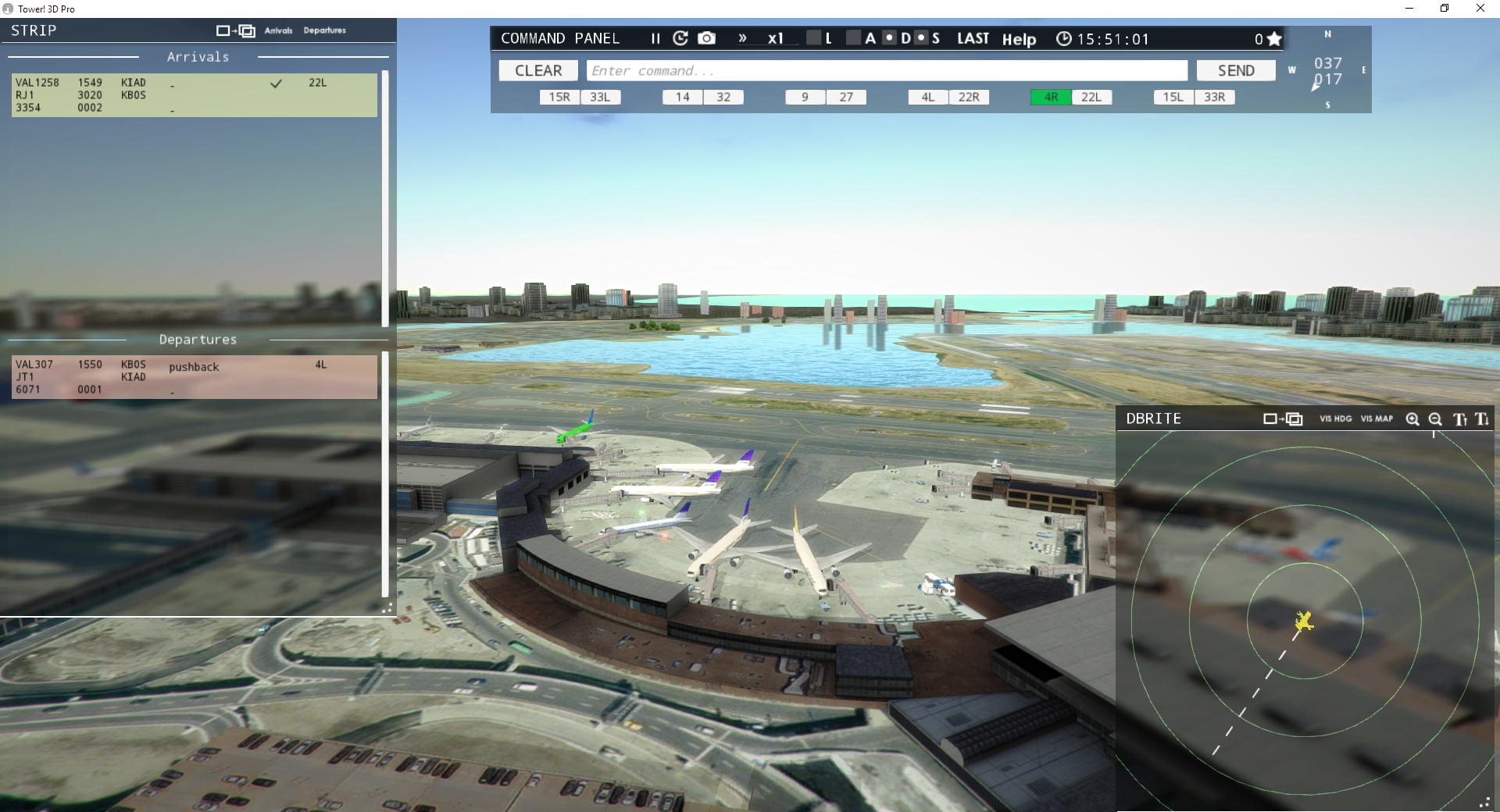This screenshot has width=1500, height=812.
Task: Pause the simulation in the Command Panel
Action: 654,37
